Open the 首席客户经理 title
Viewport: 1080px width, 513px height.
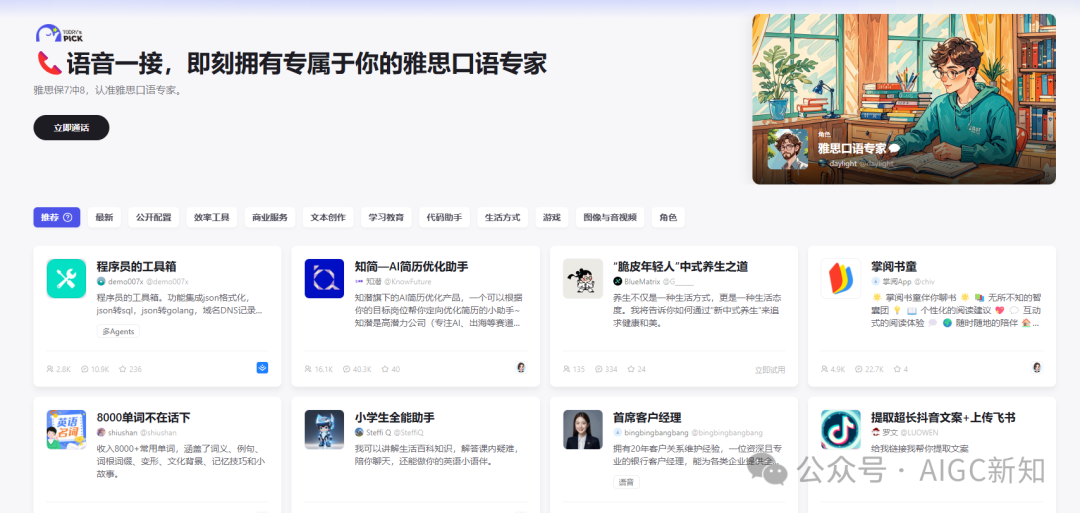point(647,418)
